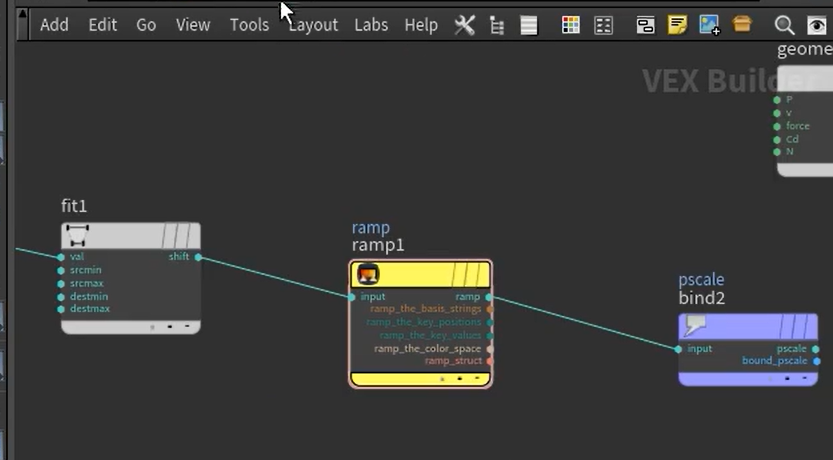Image resolution: width=833 pixels, height=460 pixels.
Task: Select the bind2 node speech-bubble icon
Action: click(x=695, y=325)
